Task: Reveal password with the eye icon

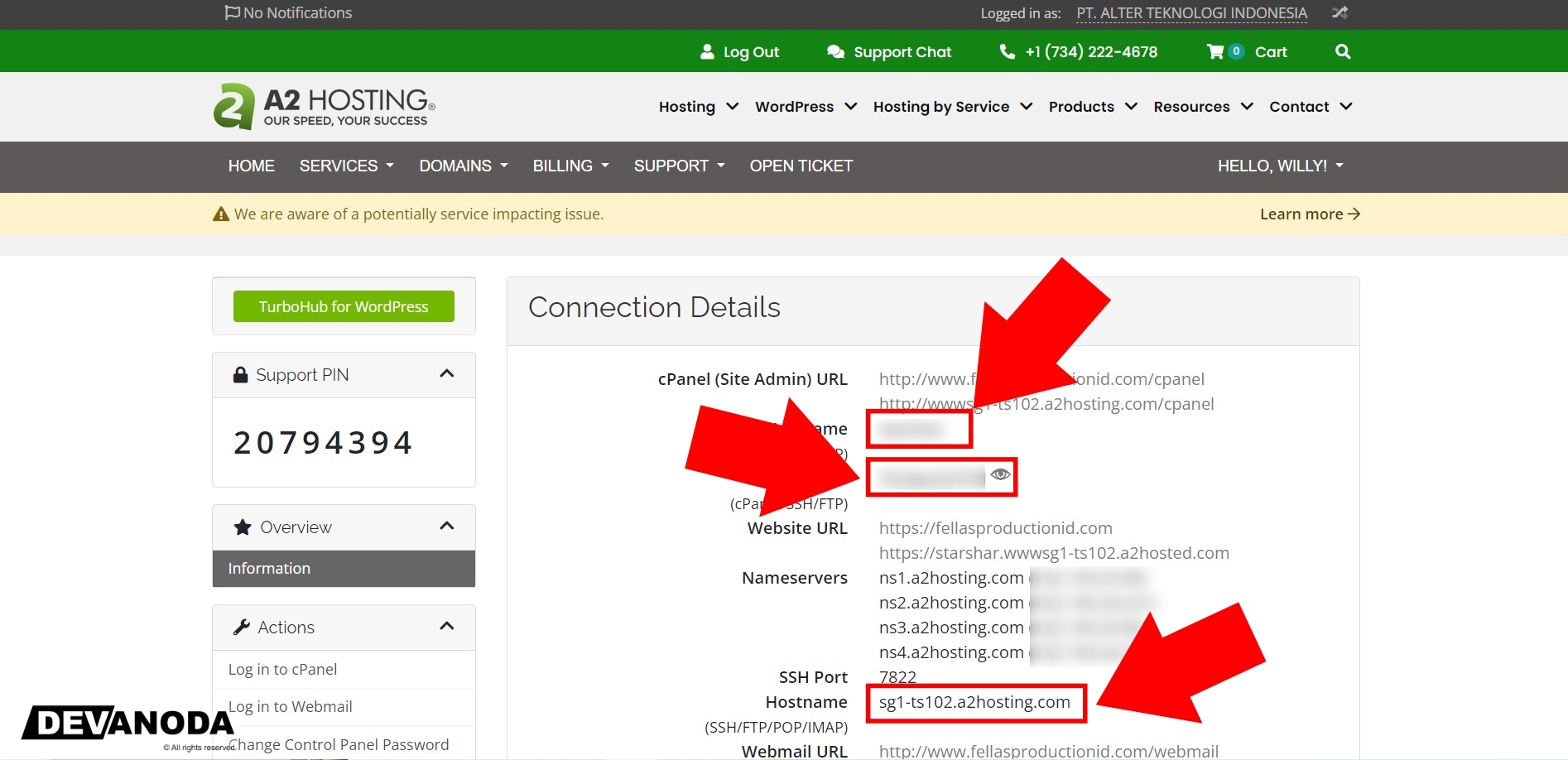Action: click(x=1000, y=474)
